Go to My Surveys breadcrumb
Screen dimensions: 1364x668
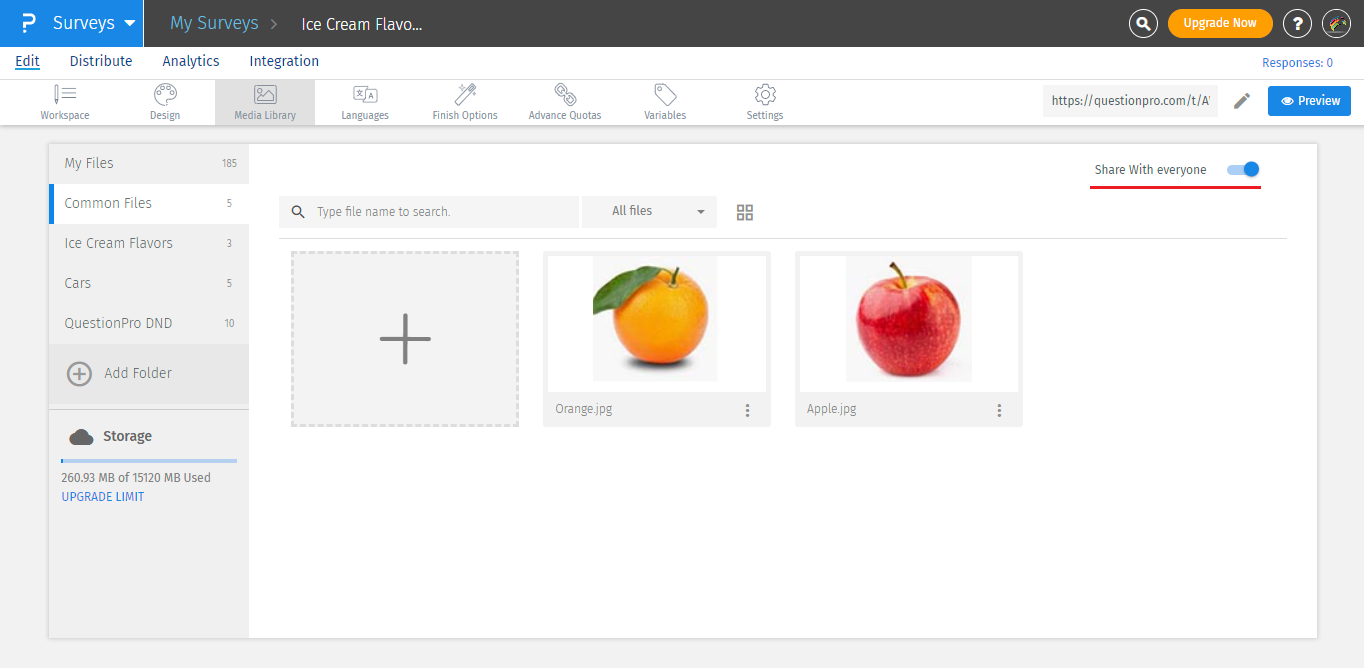[x=214, y=23]
